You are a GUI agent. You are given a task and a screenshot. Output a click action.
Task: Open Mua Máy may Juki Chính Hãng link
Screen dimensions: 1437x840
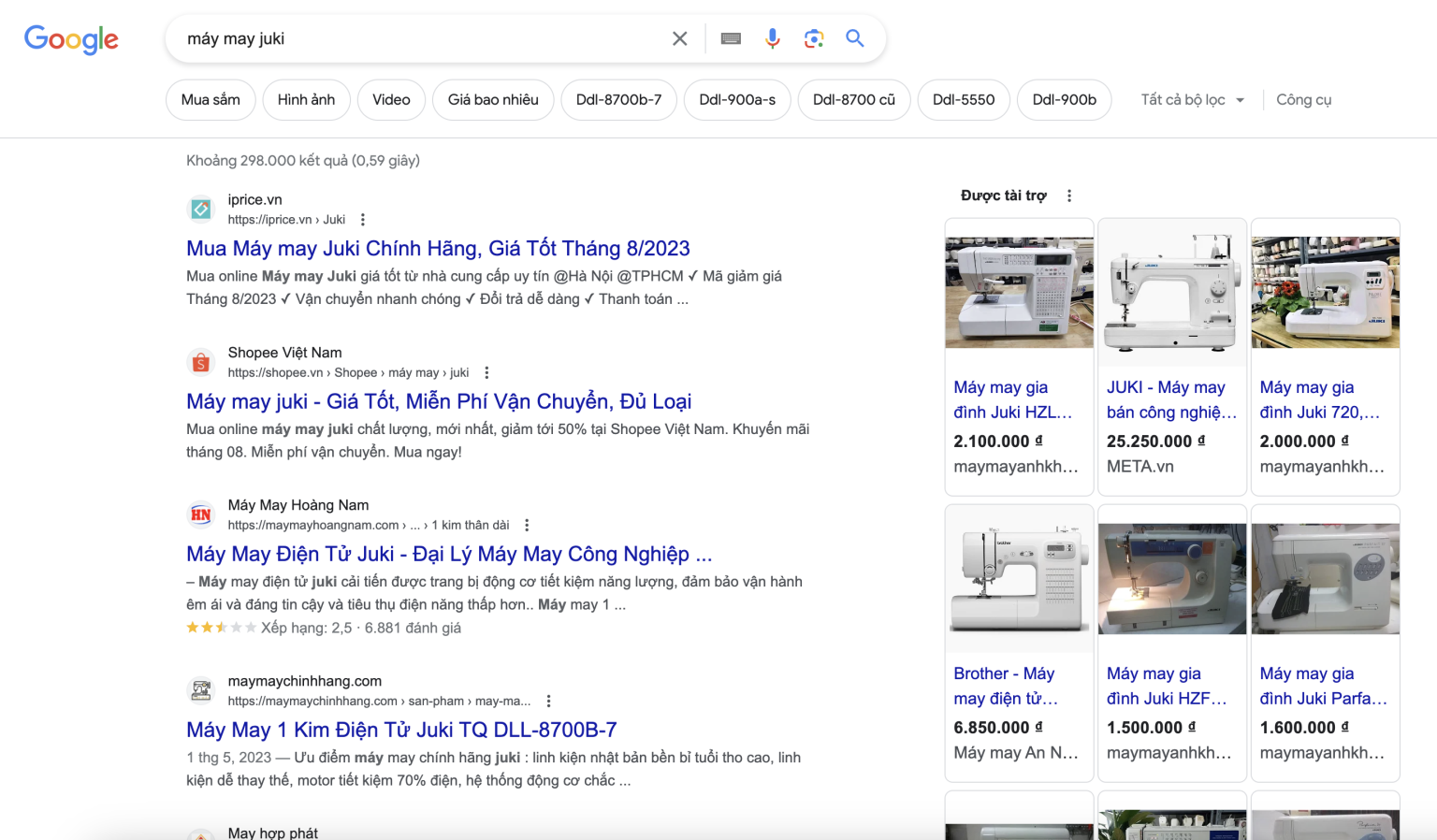pos(438,248)
